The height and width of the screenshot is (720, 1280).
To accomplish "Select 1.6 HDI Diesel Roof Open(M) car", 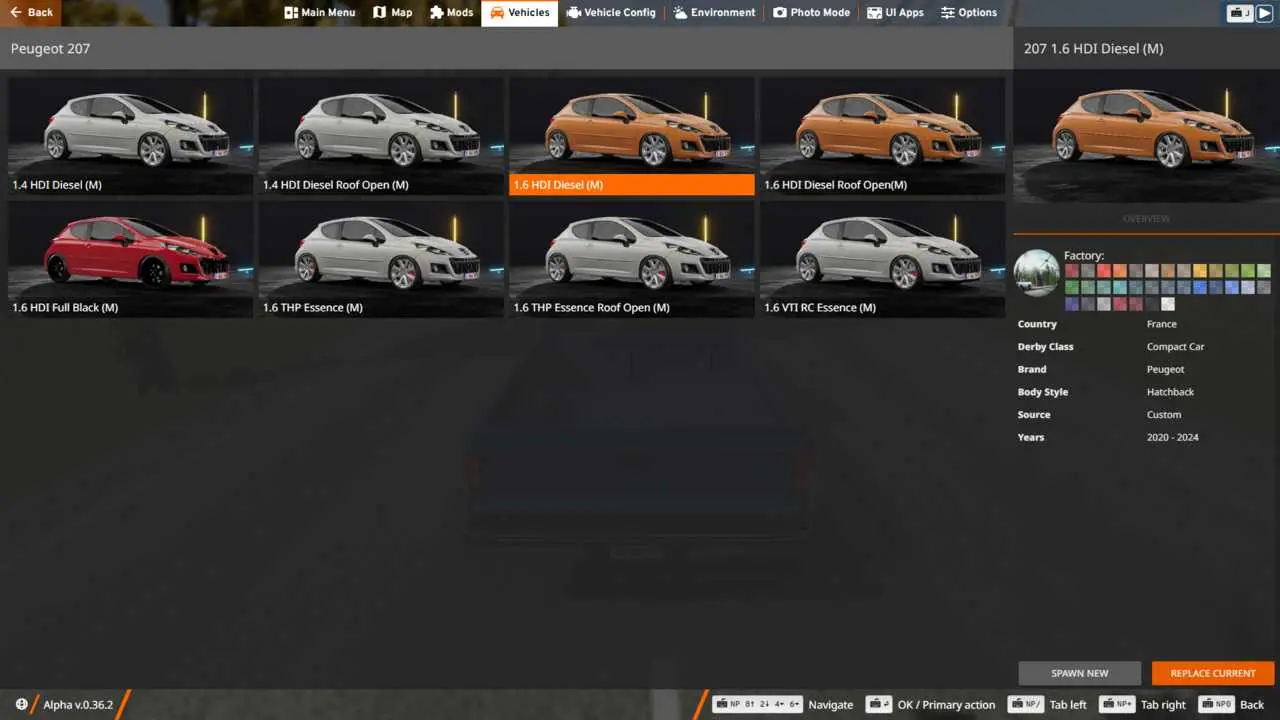I will click(x=882, y=136).
